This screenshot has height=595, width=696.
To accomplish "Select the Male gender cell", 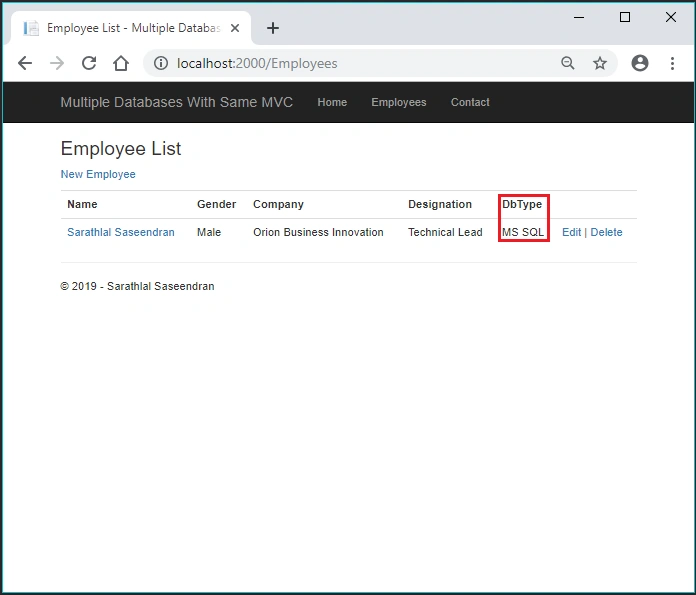I will point(209,232).
